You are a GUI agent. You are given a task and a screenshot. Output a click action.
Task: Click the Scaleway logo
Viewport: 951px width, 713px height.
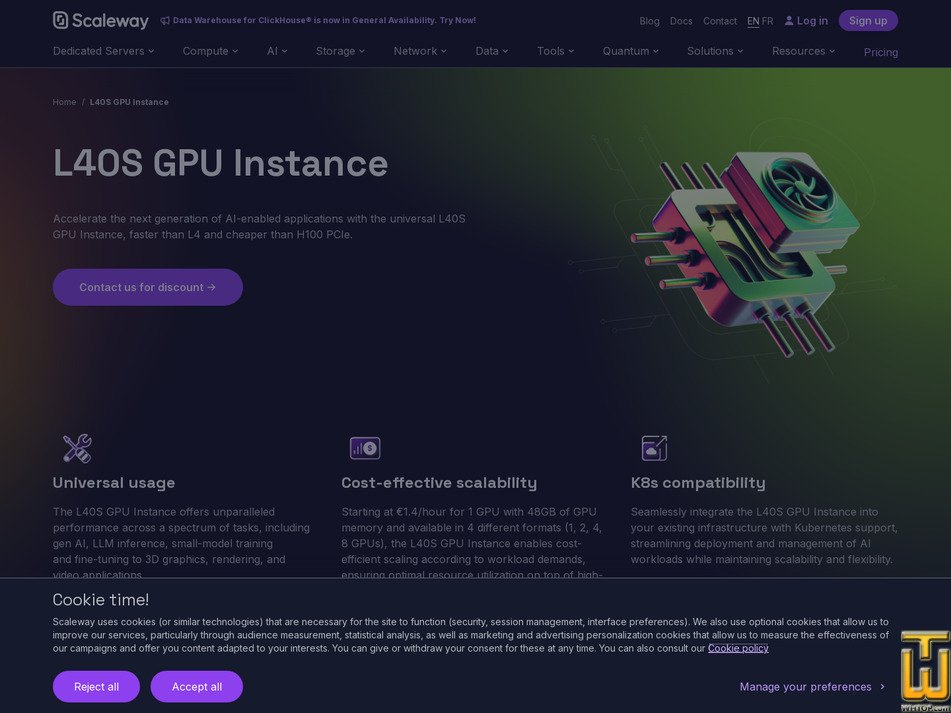pyautogui.click(x=101, y=21)
